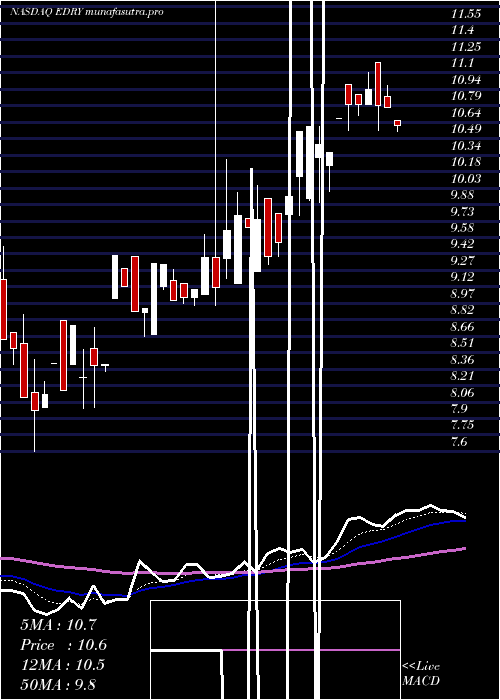Click the 7.9 price axis label
The width and height of the screenshot is (500, 700).
pyautogui.click(x=459, y=409)
